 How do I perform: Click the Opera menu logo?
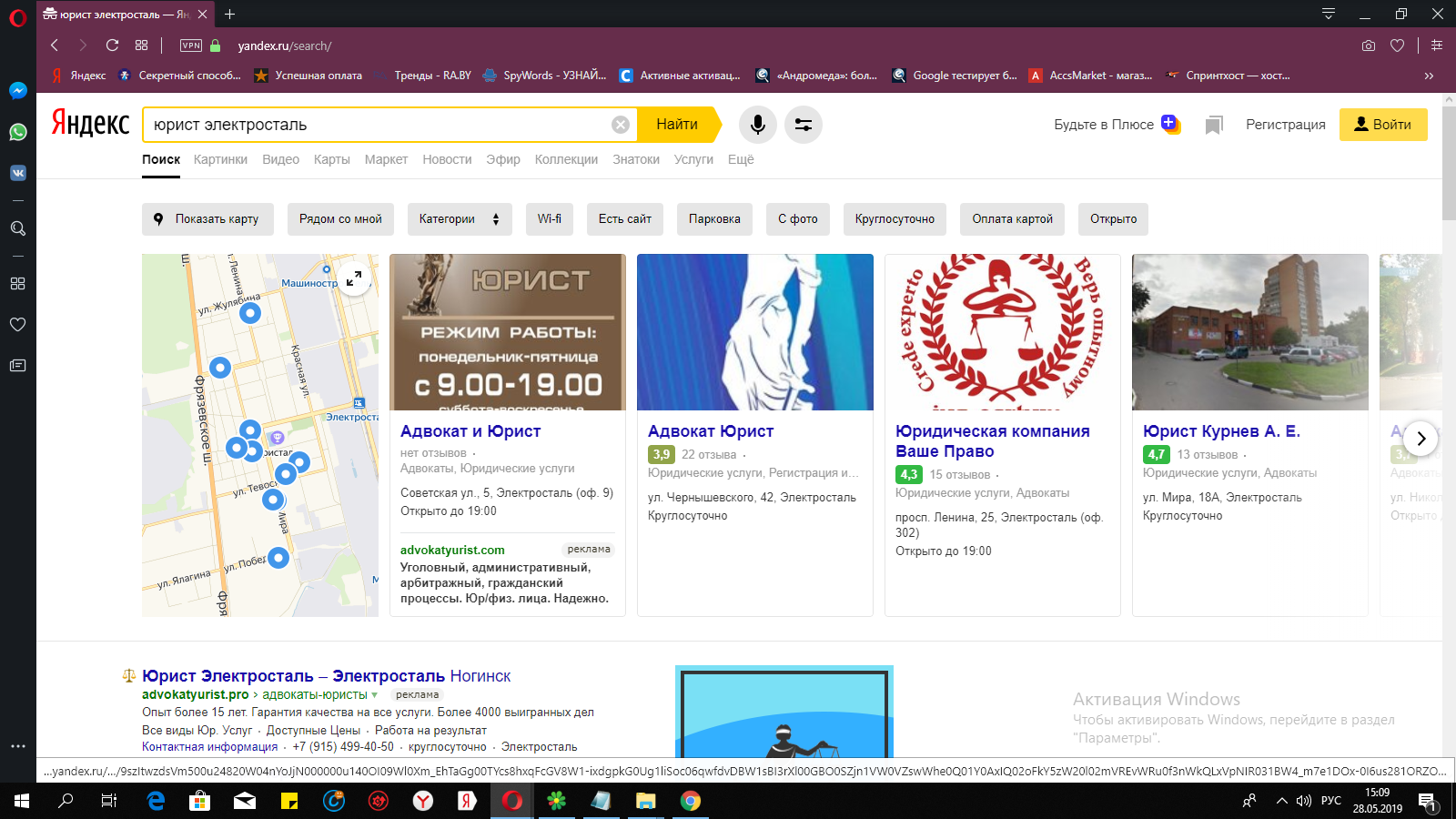point(18,18)
